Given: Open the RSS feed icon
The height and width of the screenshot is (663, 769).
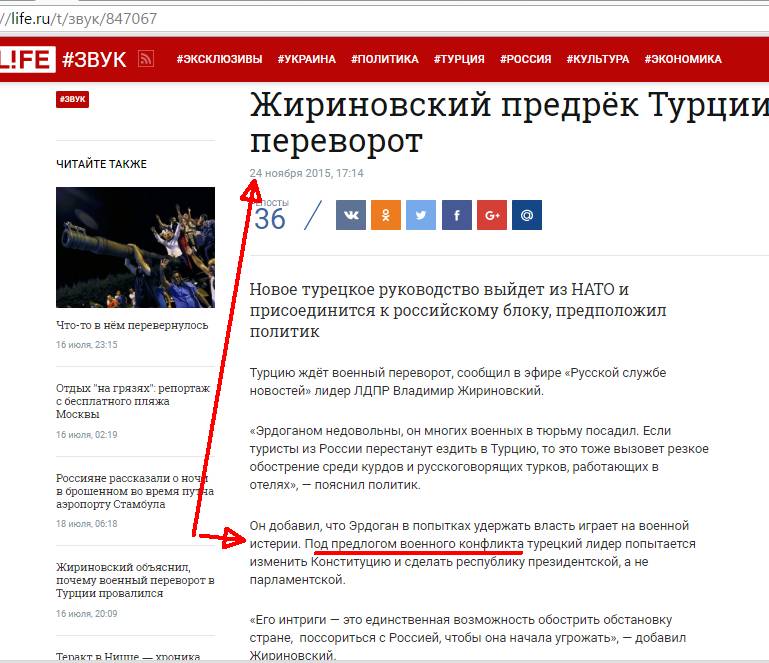Looking at the screenshot, I should point(146,59).
